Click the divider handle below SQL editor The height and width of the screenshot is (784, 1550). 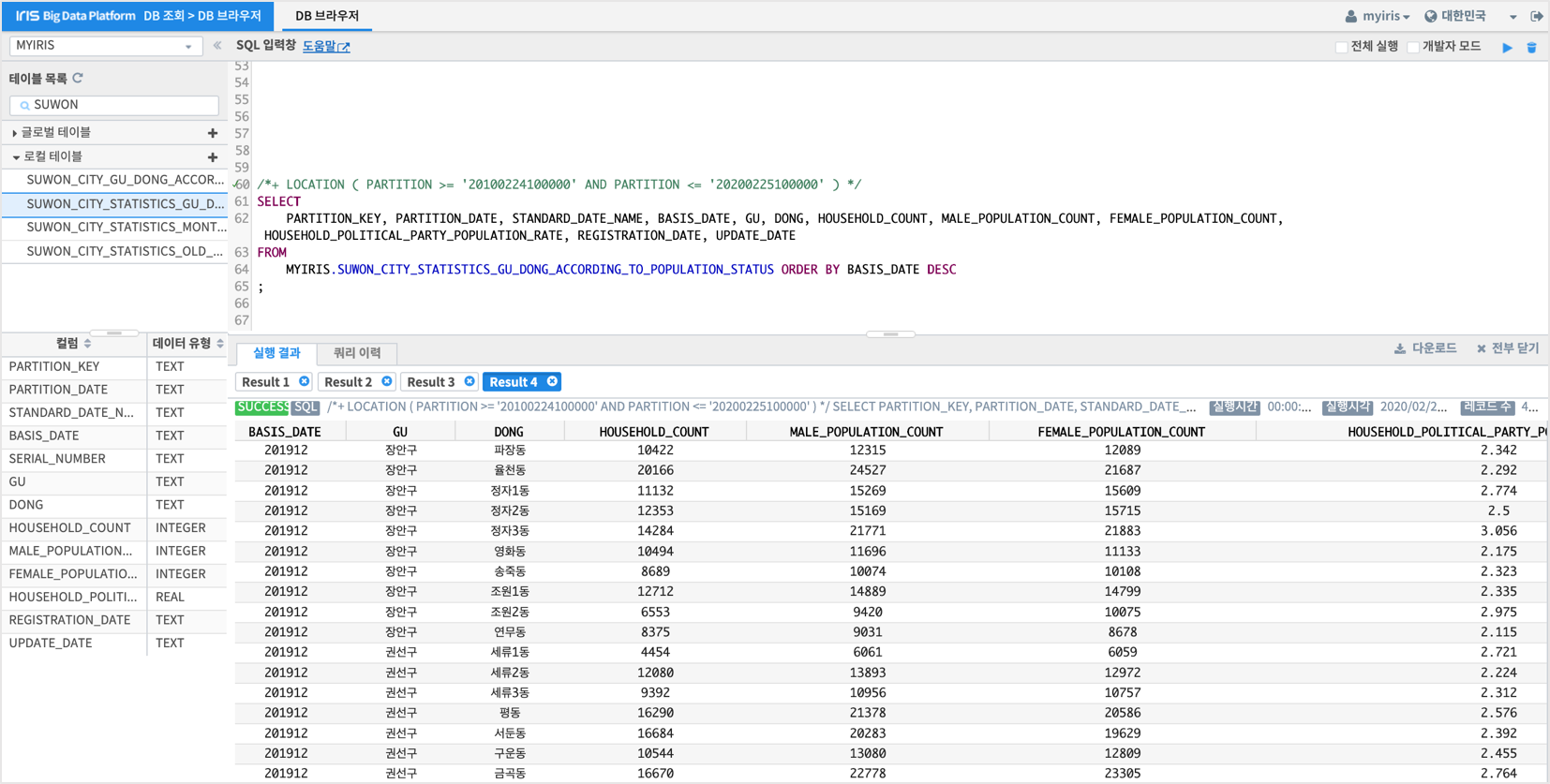pos(890,333)
